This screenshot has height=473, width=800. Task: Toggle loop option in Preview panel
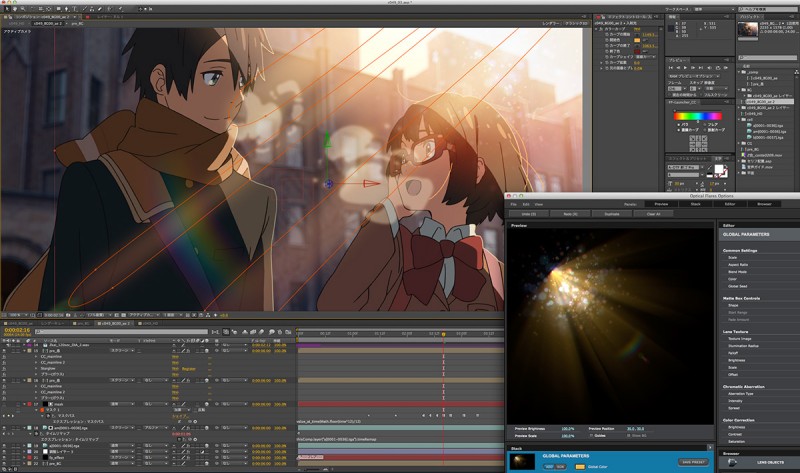coord(718,68)
